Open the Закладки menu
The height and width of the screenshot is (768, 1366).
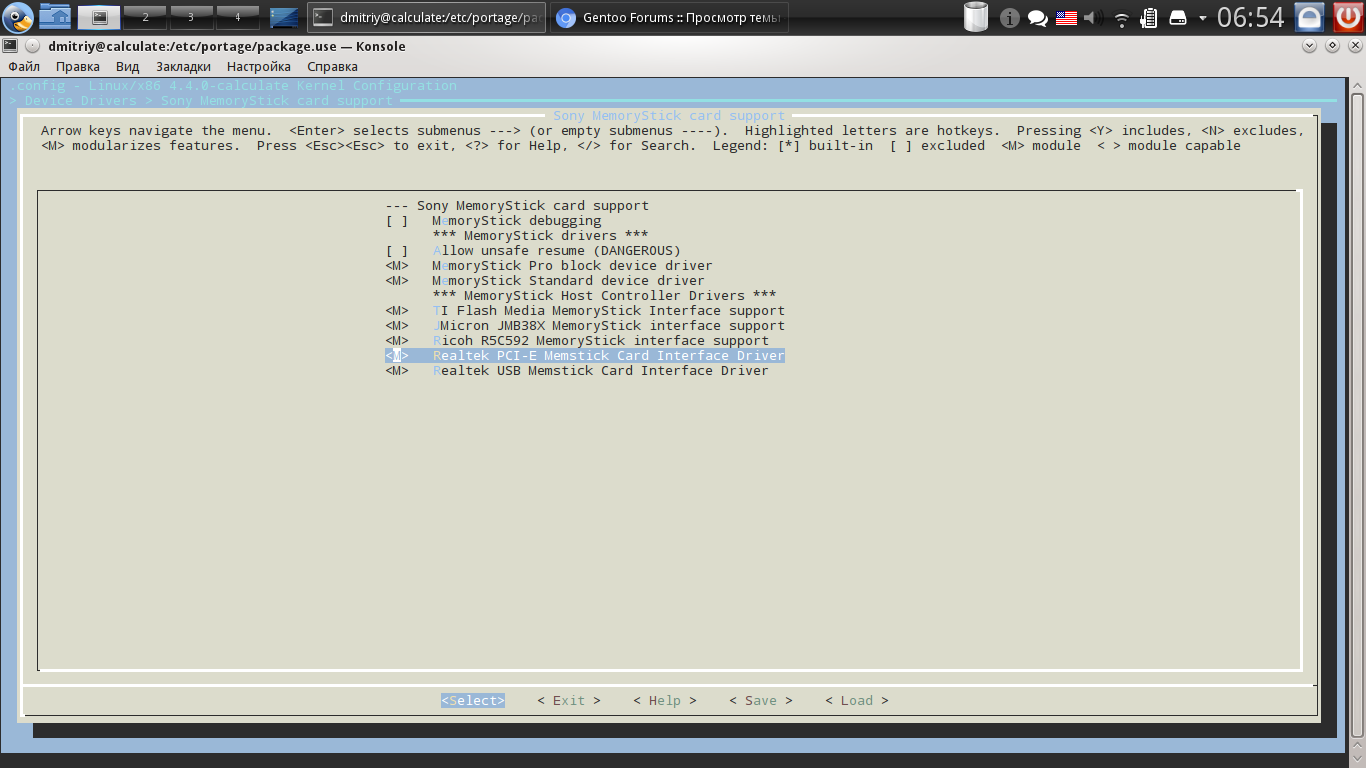[183, 66]
